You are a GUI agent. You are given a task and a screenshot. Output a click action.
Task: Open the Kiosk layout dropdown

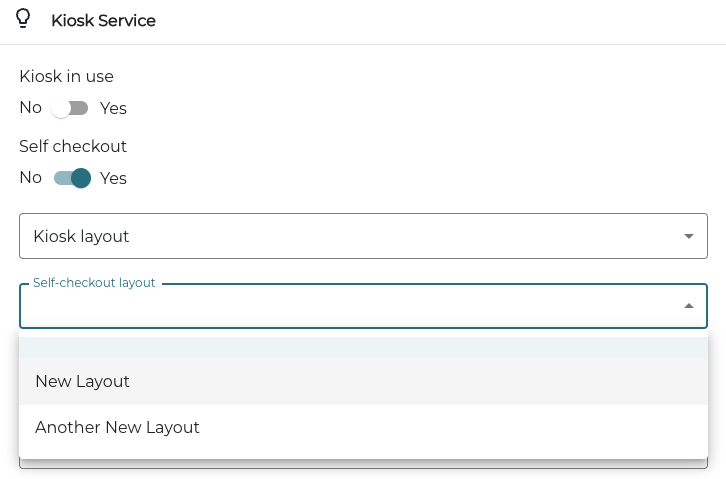[363, 236]
